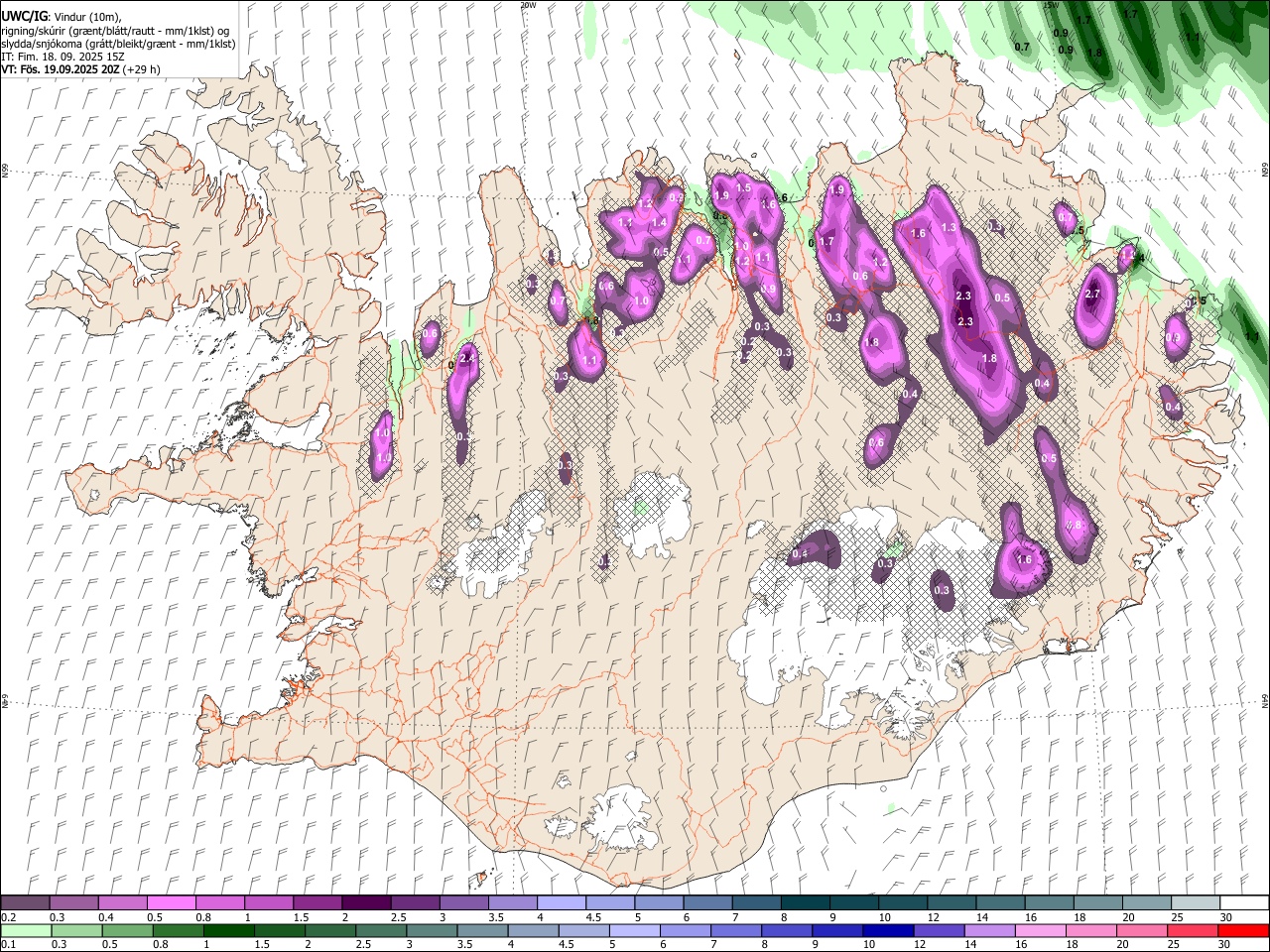Image resolution: width=1270 pixels, height=952 pixels.
Task: Click the 'rigning/skúrir' legend description line
Action: coord(116,30)
